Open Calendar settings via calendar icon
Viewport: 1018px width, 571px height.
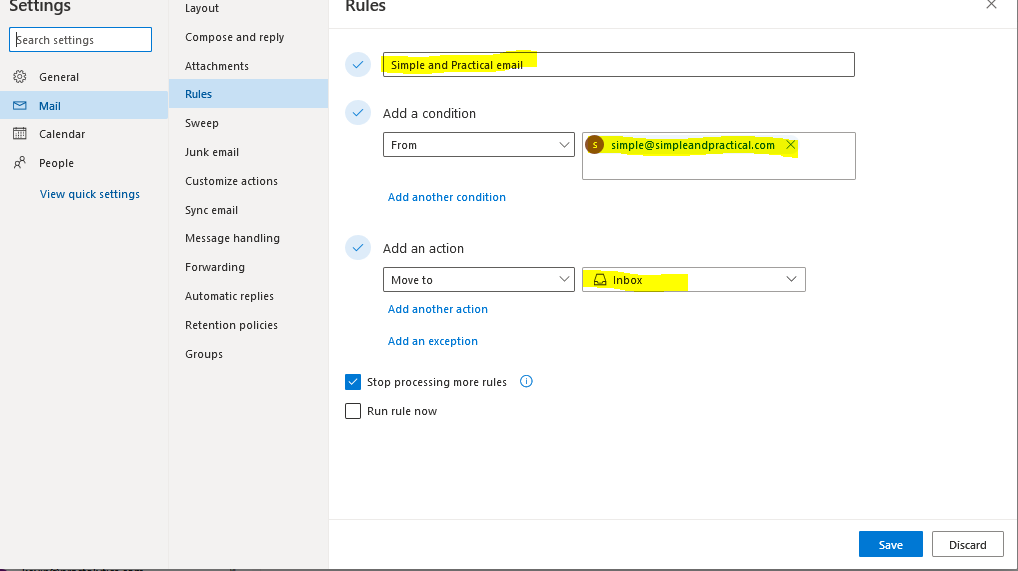19,134
